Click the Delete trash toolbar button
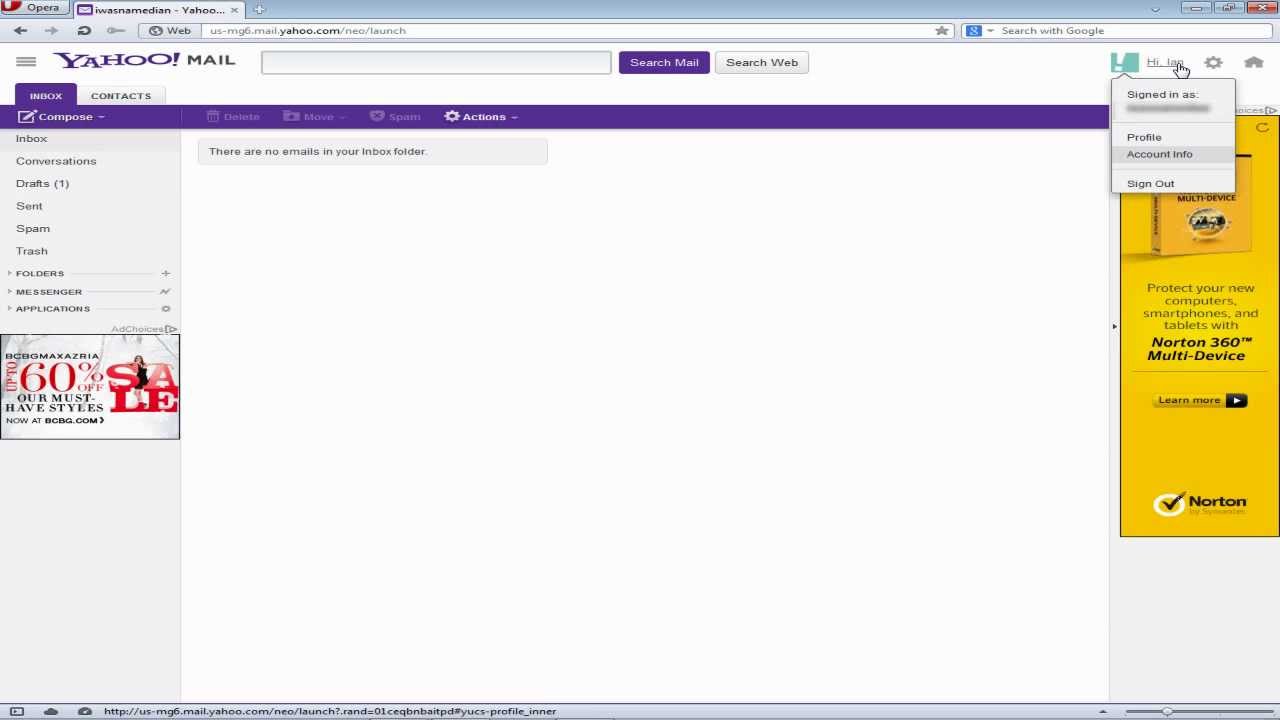This screenshot has height=720, width=1280. [x=233, y=117]
